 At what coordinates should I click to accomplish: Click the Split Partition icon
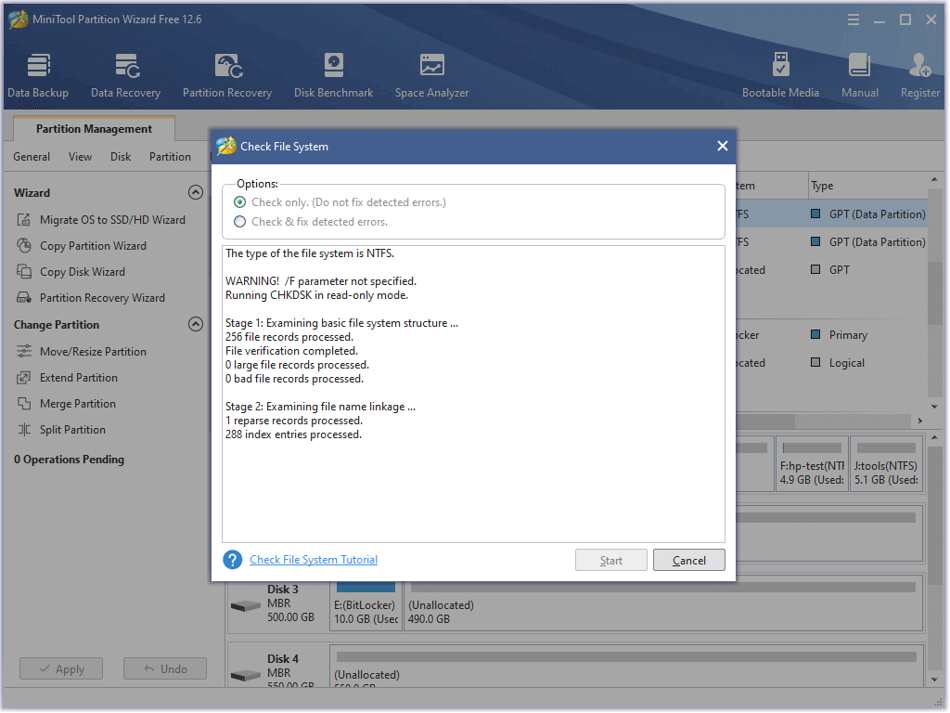click(24, 429)
